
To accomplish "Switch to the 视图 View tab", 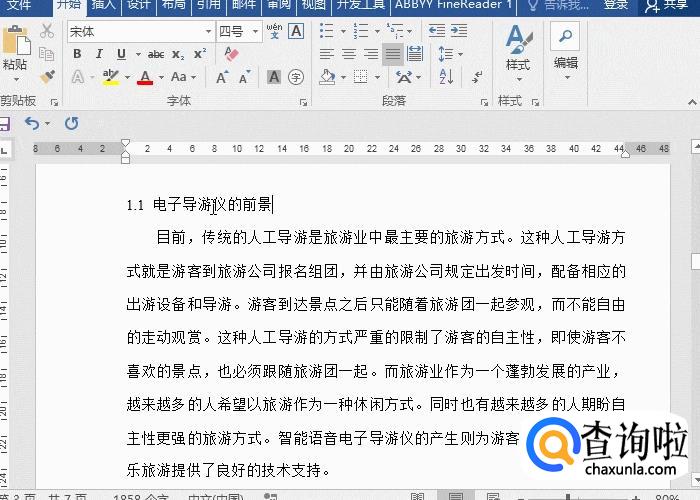I will click(314, 5).
